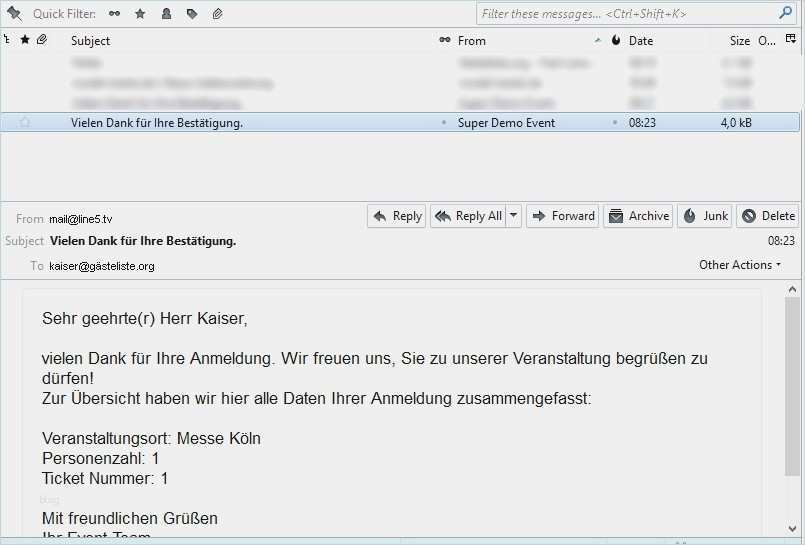
Task: Click the thread column header icon
Action: 7,40
